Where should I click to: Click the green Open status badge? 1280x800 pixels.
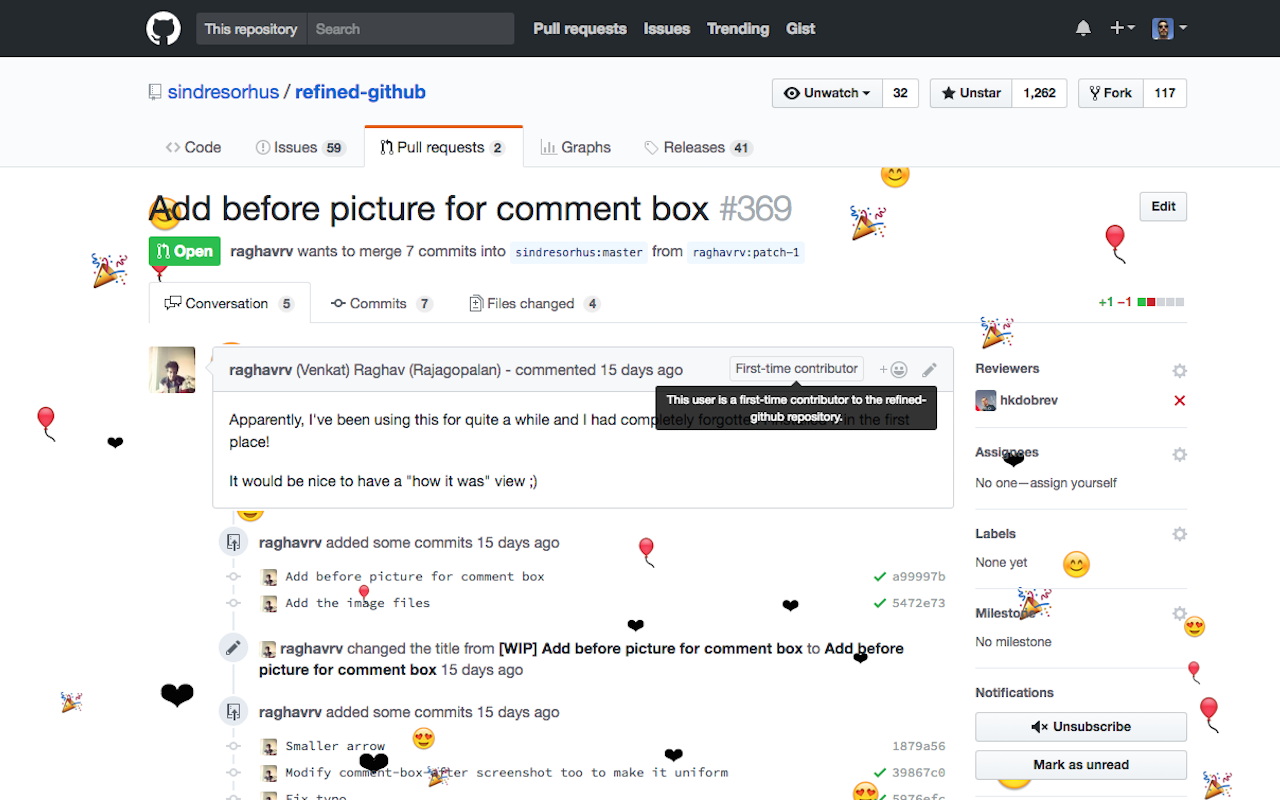(185, 251)
